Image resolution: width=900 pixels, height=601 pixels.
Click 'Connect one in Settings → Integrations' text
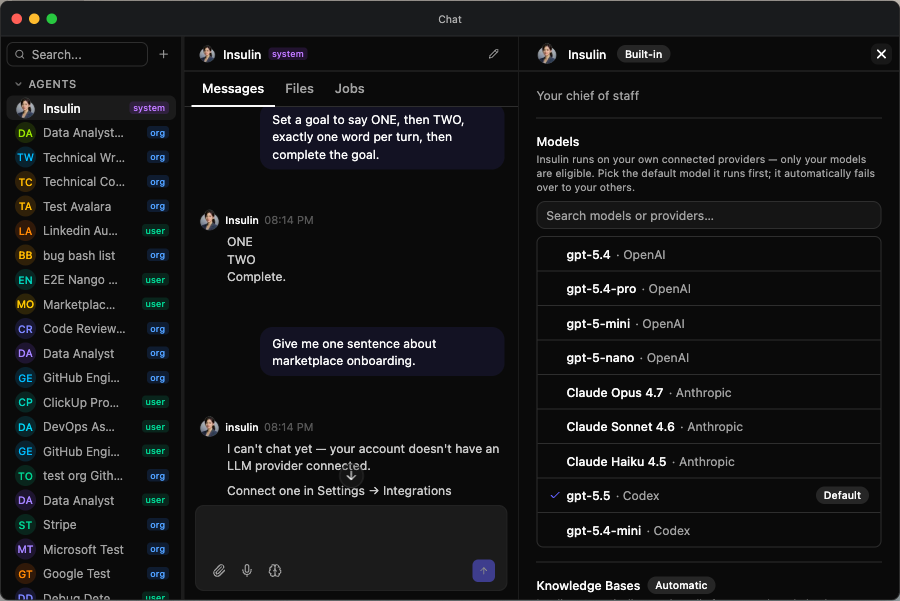(x=339, y=491)
